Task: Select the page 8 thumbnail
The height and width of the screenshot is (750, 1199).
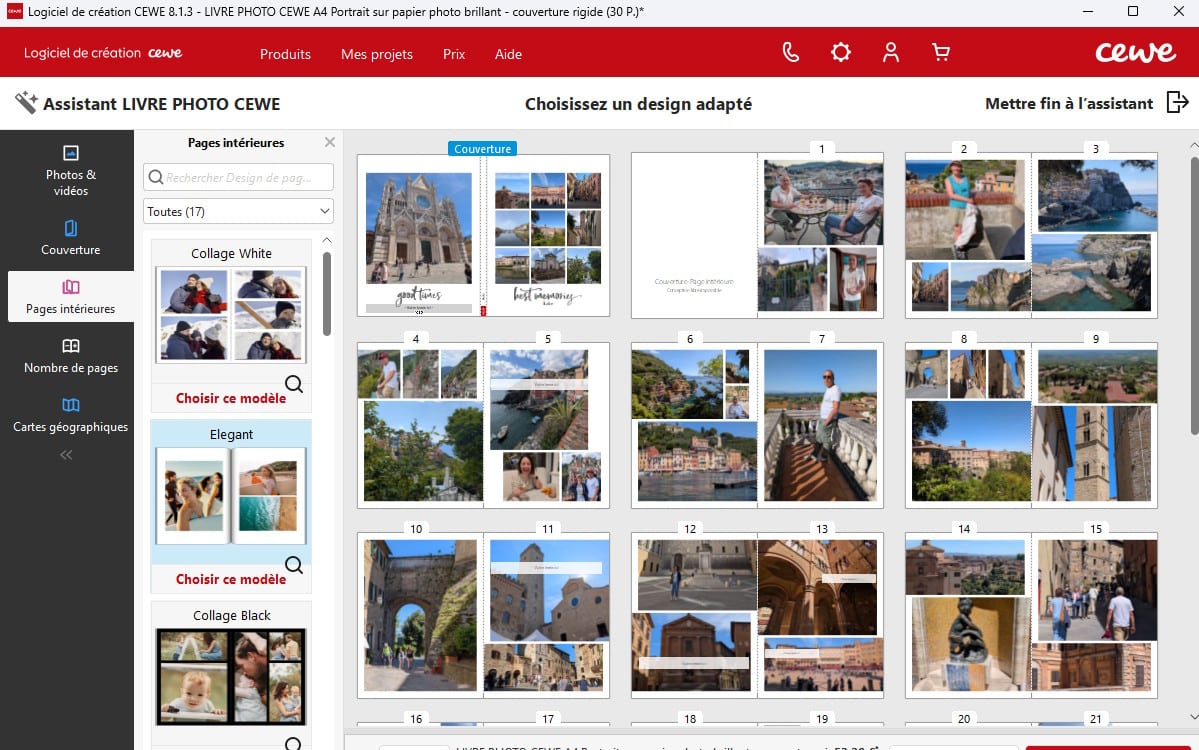Action: 968,425
